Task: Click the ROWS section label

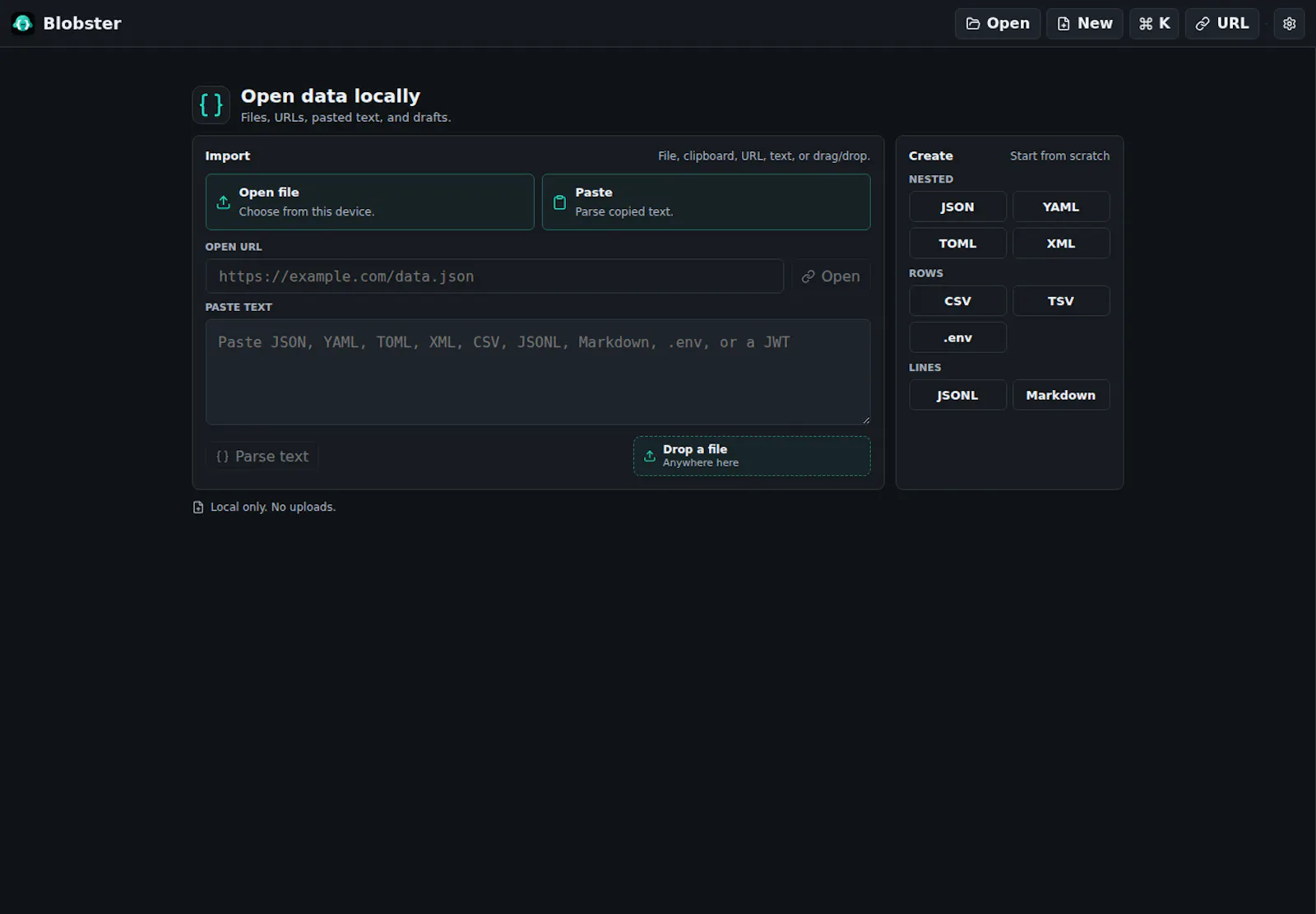Action: click(x=926, y=273)
